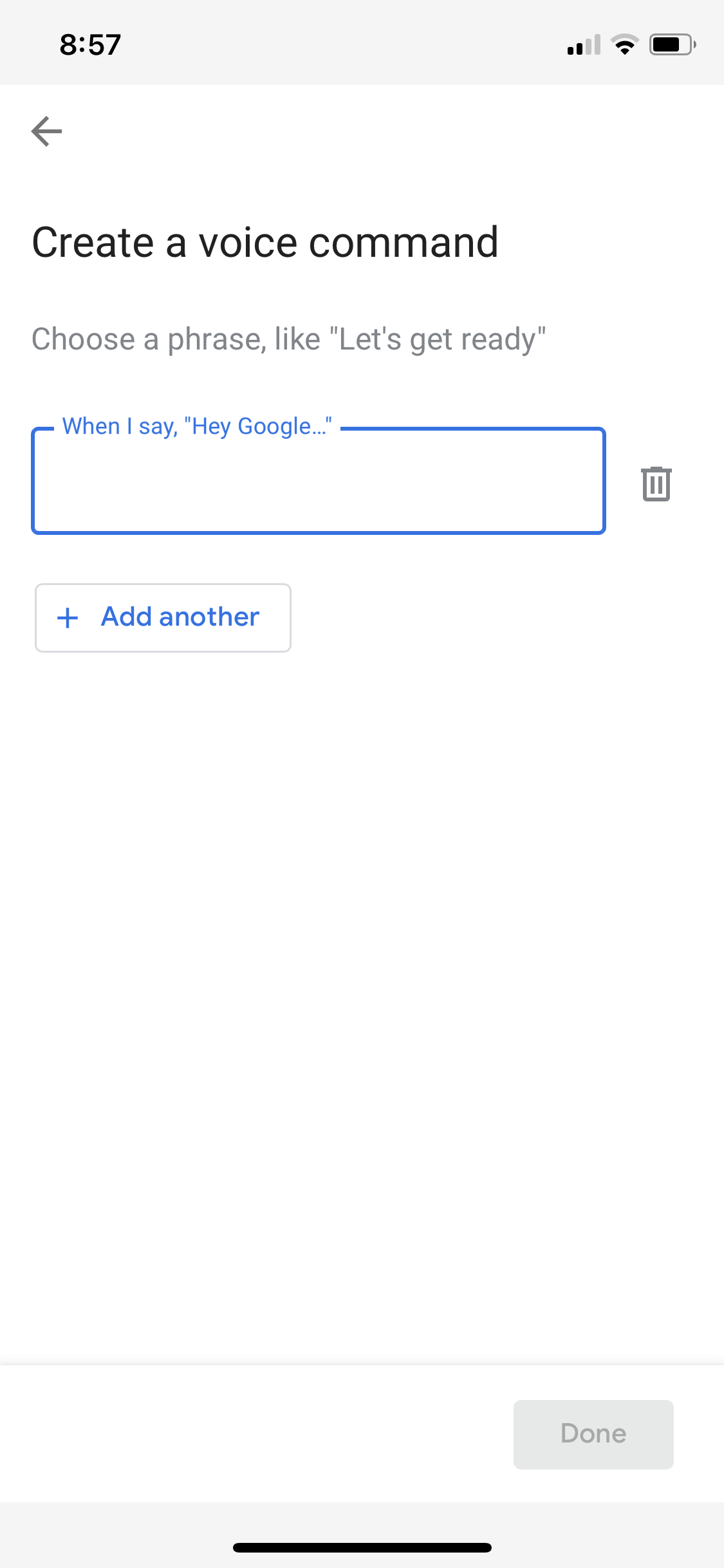This screenshot has width=724, height=1568.
Task: Click the "When I say, Hey Google" field label
Action: (196, 426)
